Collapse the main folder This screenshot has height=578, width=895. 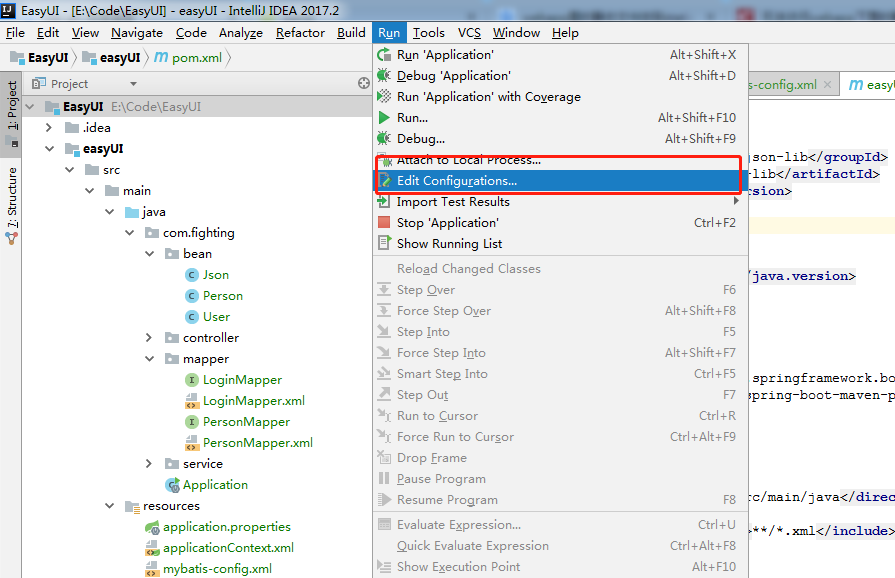tap(90, 191)
